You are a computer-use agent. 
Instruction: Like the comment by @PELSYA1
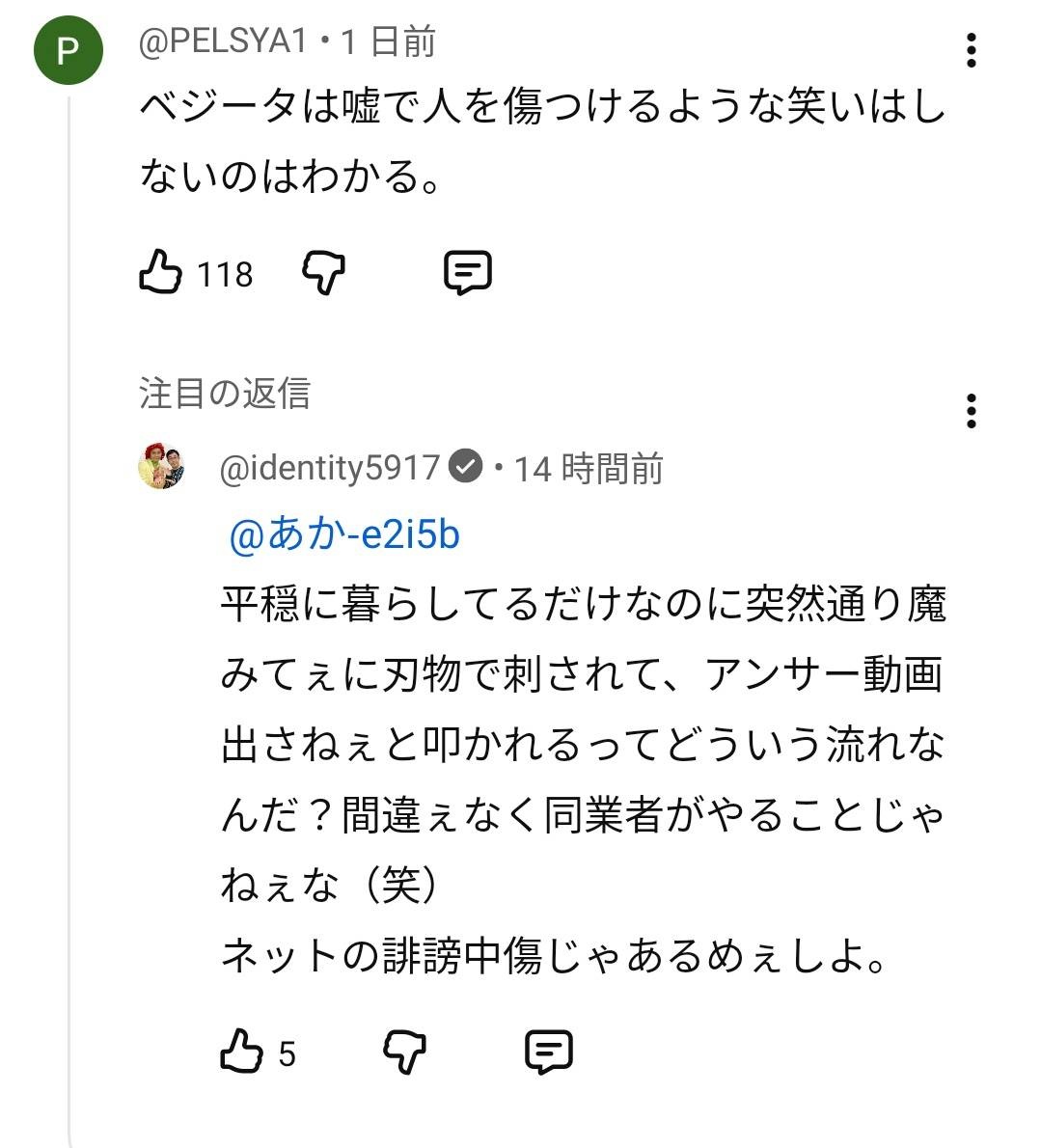(x=160, y=272)
